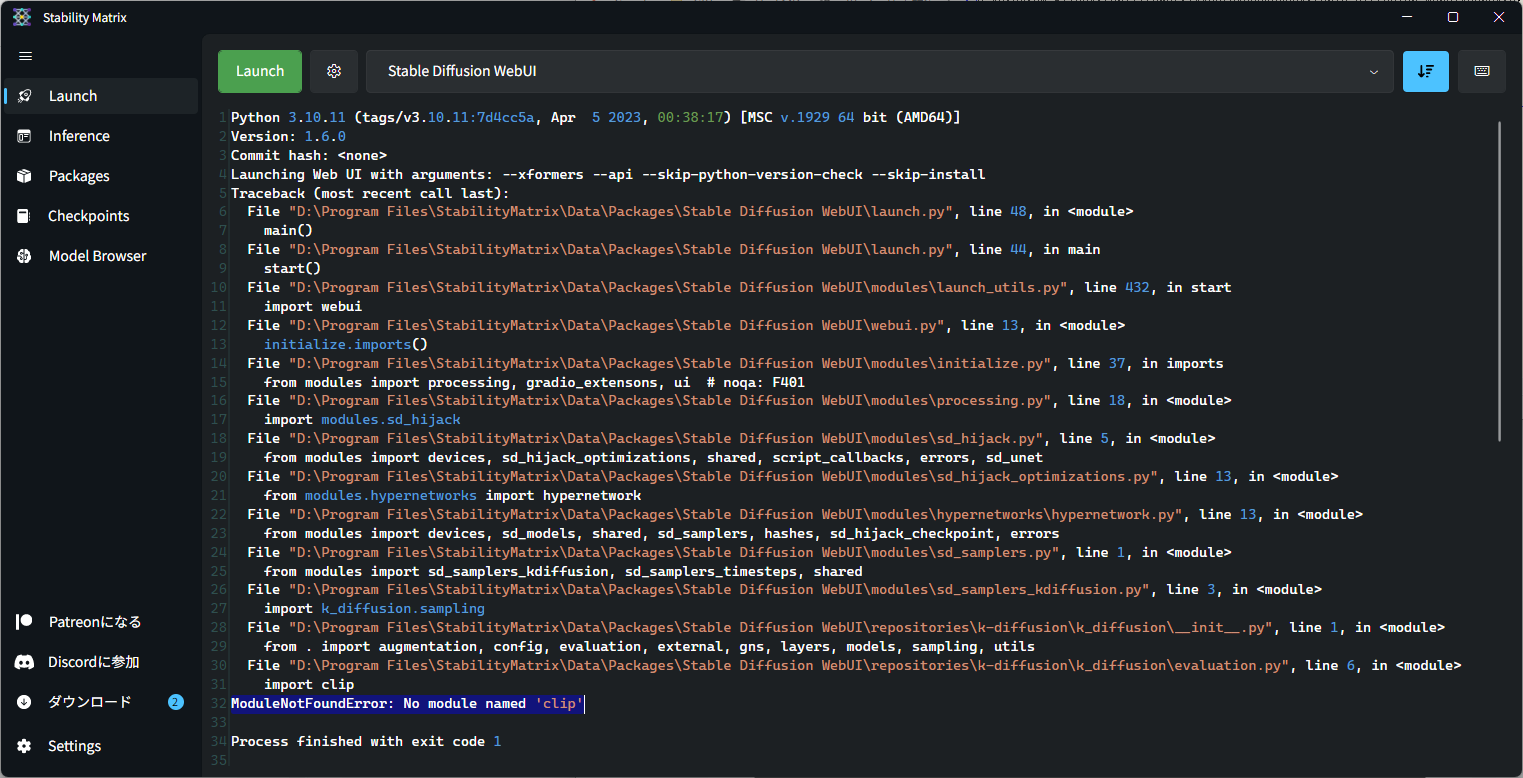
Task: Click 'from modules.hypernetworks import hypernetwork' line
Action: [452, 496]
